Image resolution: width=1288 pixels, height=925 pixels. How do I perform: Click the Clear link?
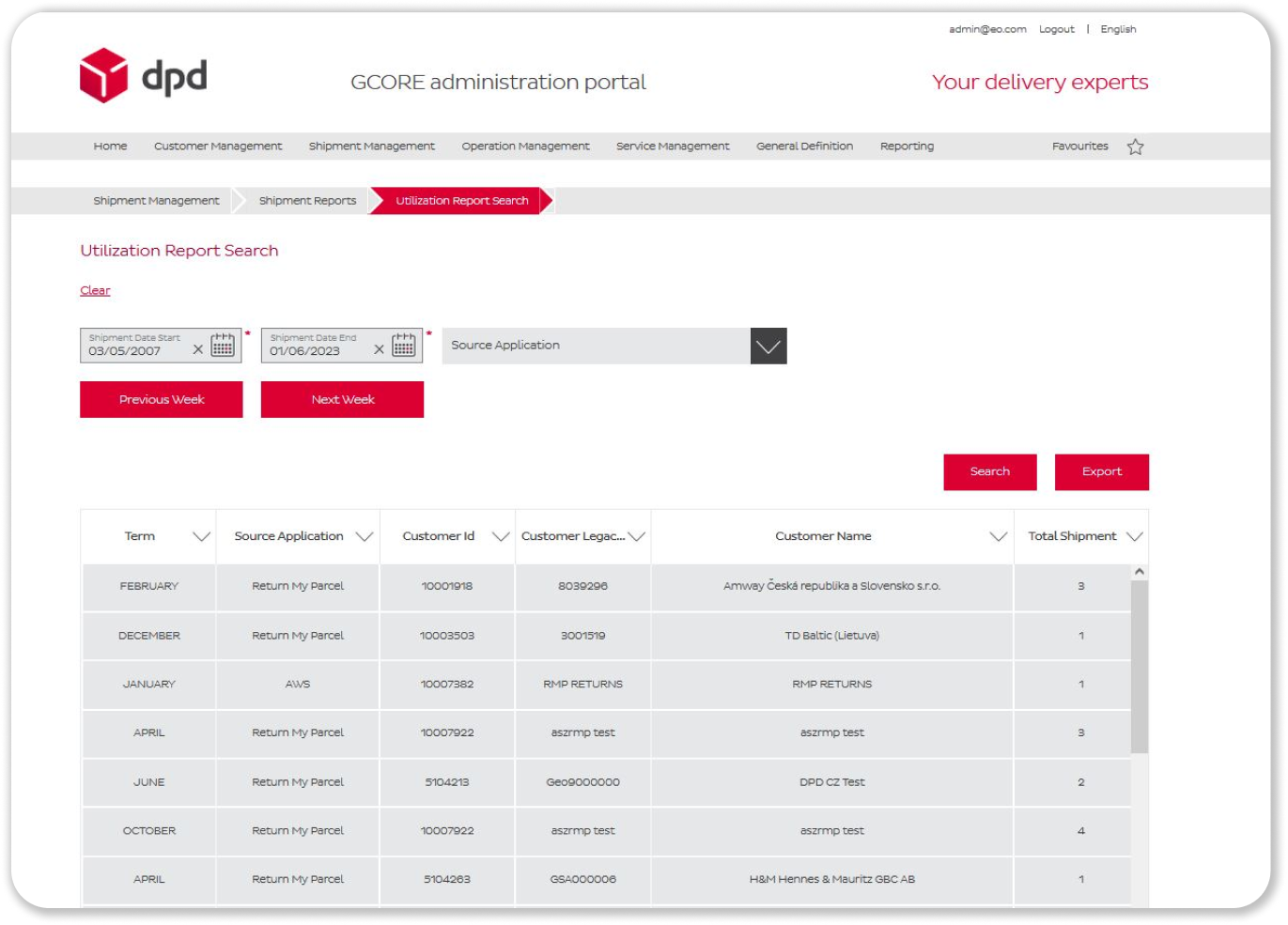(94, 290)
